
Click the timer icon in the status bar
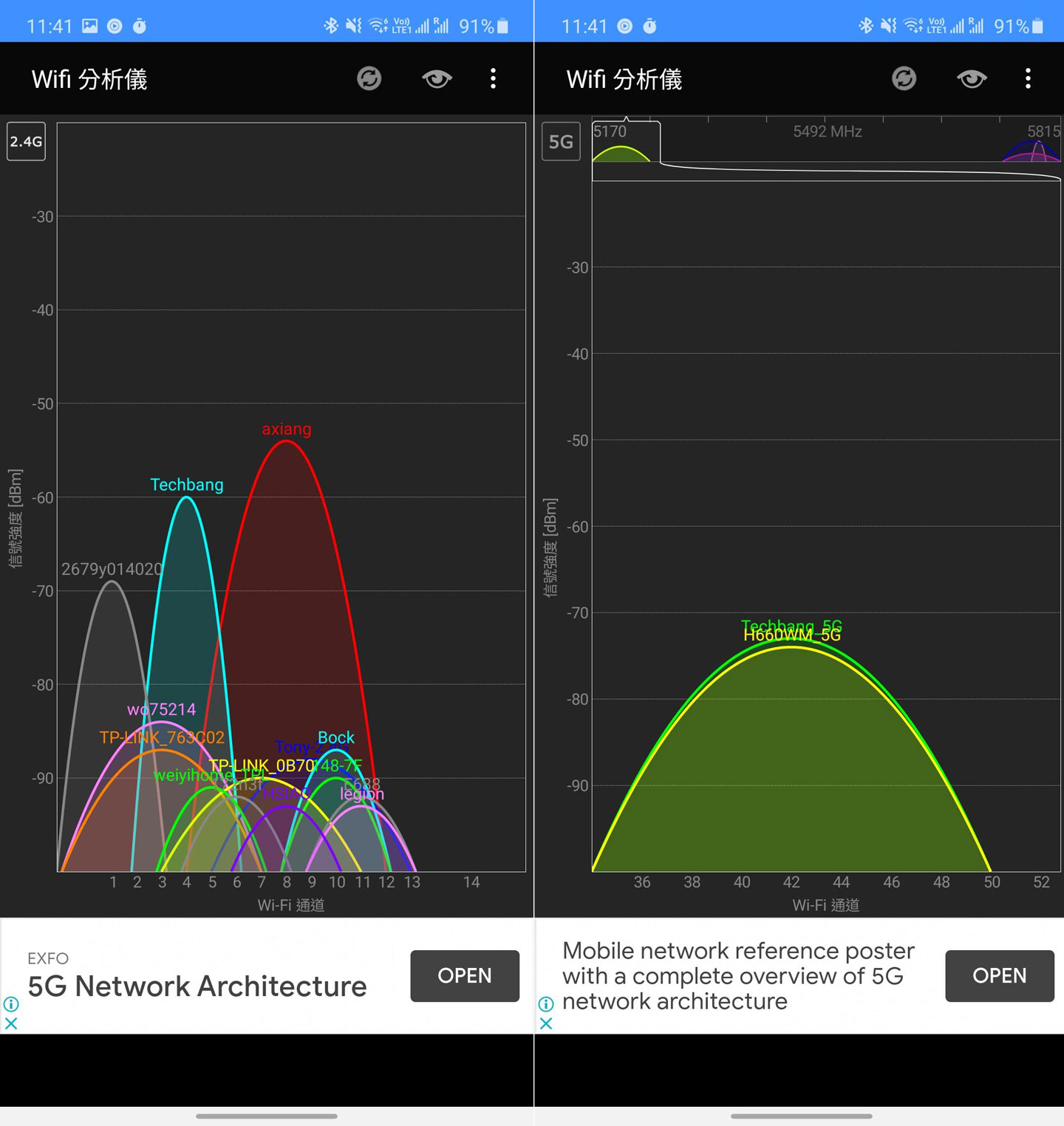pyautogui.click(x=140, y=24)
